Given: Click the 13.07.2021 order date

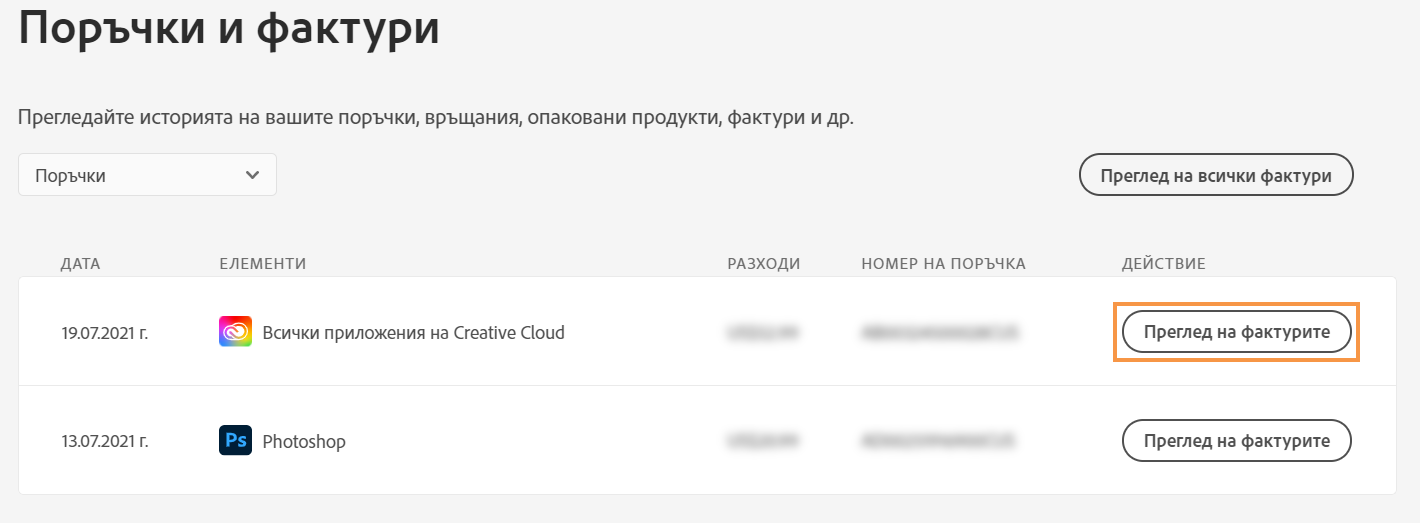Looking at the screenshot, I should pos(104,441).
